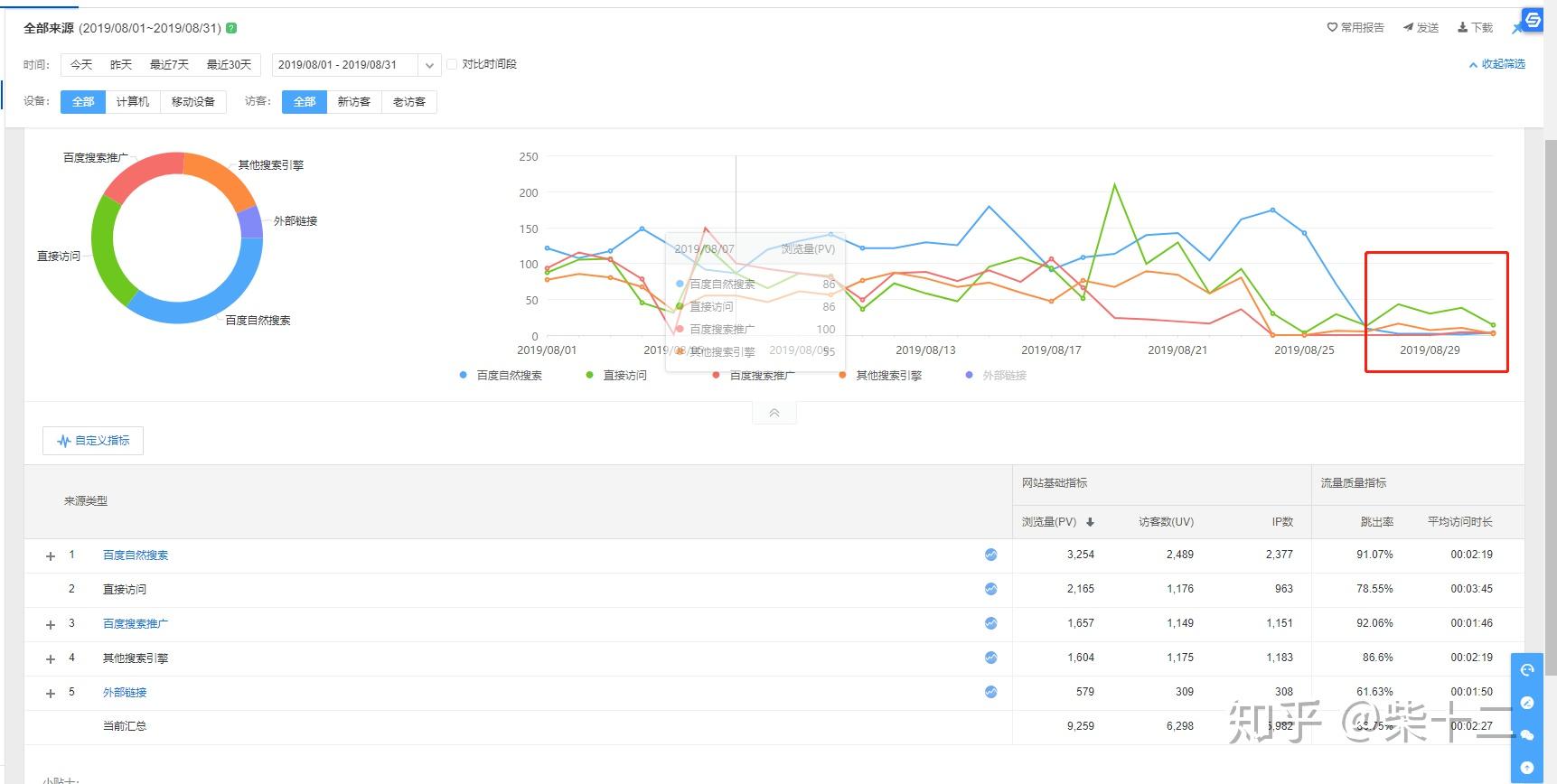The height and width of the screenshot is (784, 1557).
Task: Open the 自定义指标 button
Action: [93, 441]
